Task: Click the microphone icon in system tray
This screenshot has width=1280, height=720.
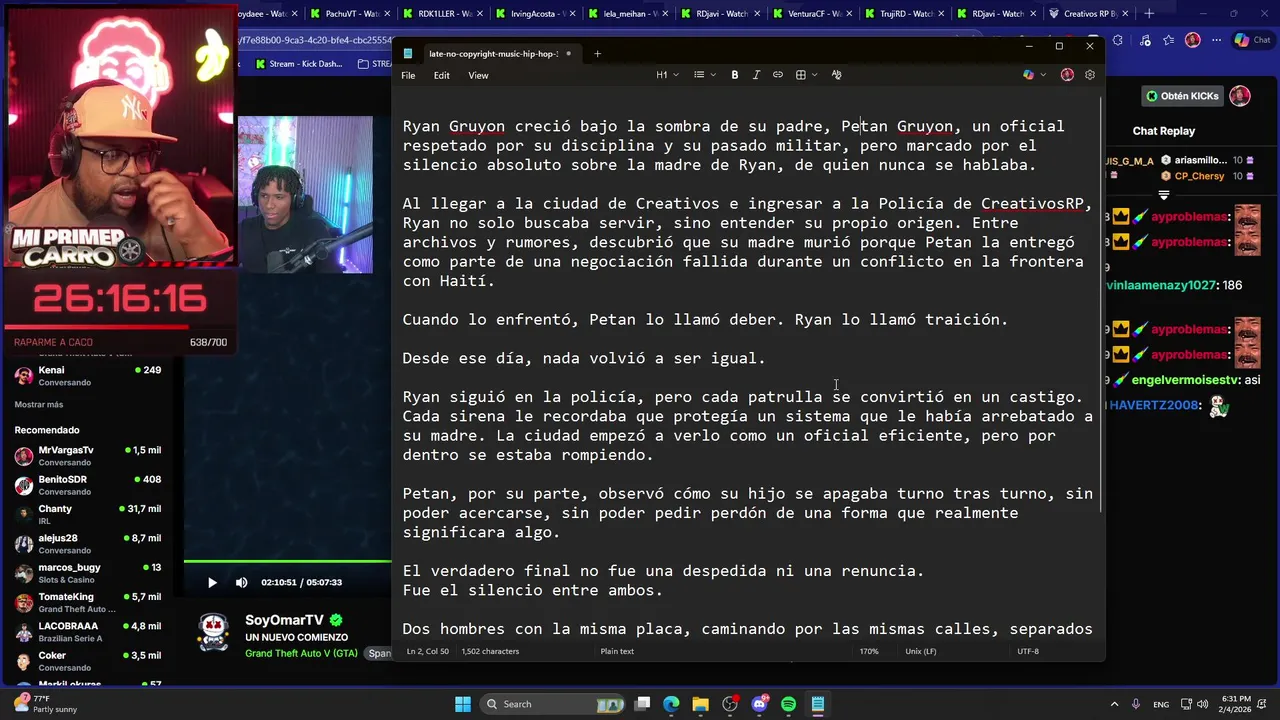Action: click(1137, 704)
